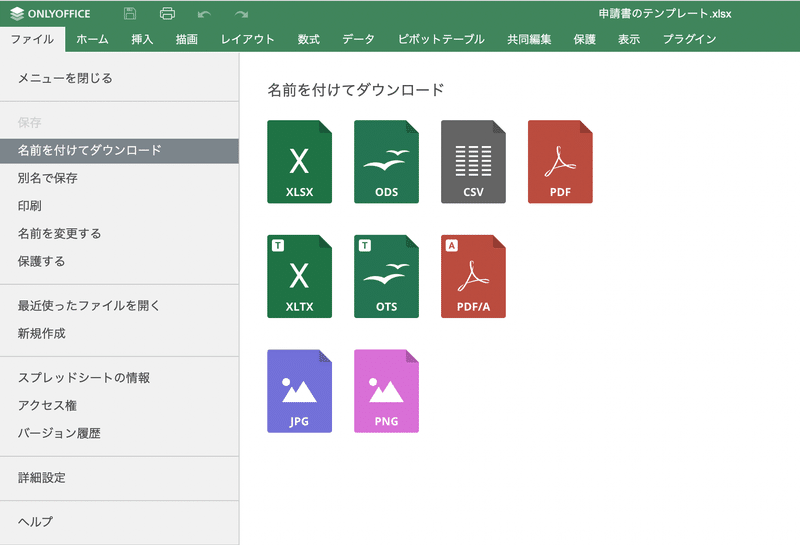Viewport: 800px width, 545px height.
Task: Switch to the ホーム tab
Action: [x=92, y=39]
